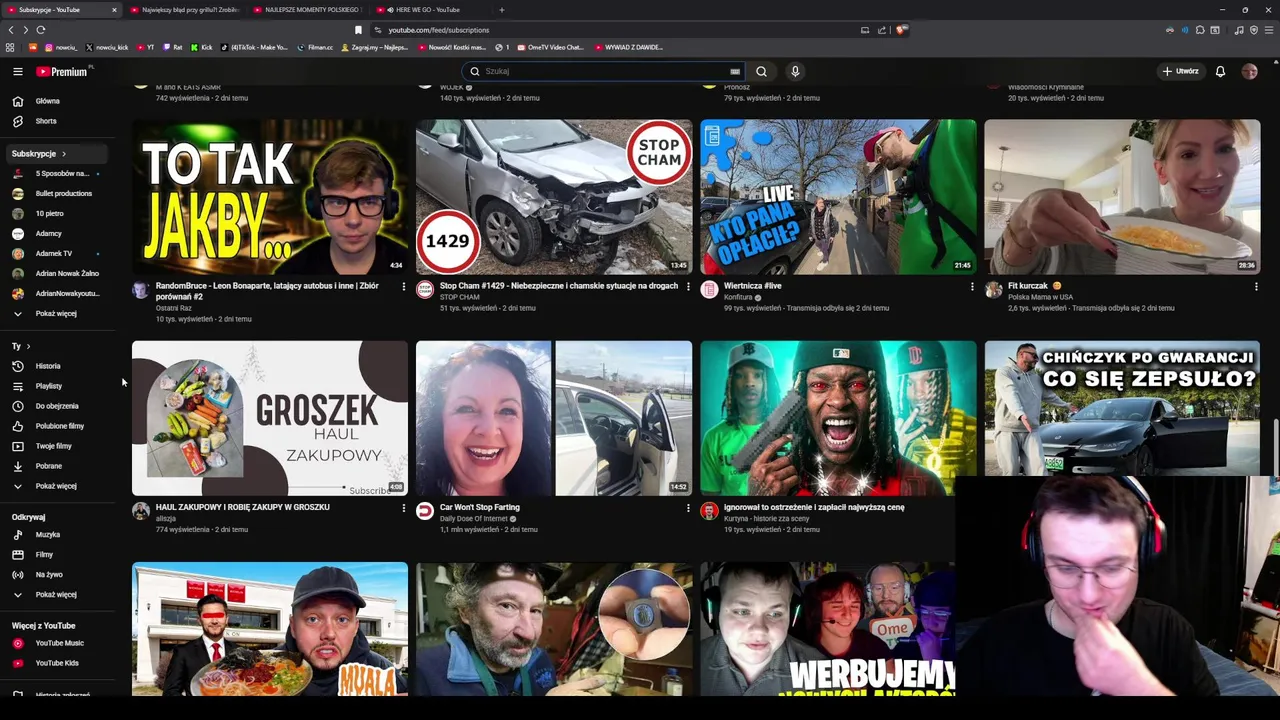Image resolution: width=1280 pixels, height=720 pixels.
Task: Click the address bar URL youtube.com/feed/subscriptions
Action: click(x=438, y=30)
